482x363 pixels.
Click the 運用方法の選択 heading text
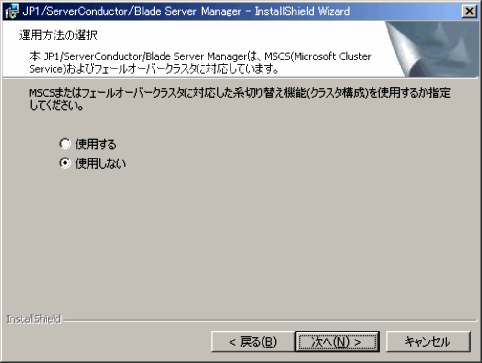(58, 35)
